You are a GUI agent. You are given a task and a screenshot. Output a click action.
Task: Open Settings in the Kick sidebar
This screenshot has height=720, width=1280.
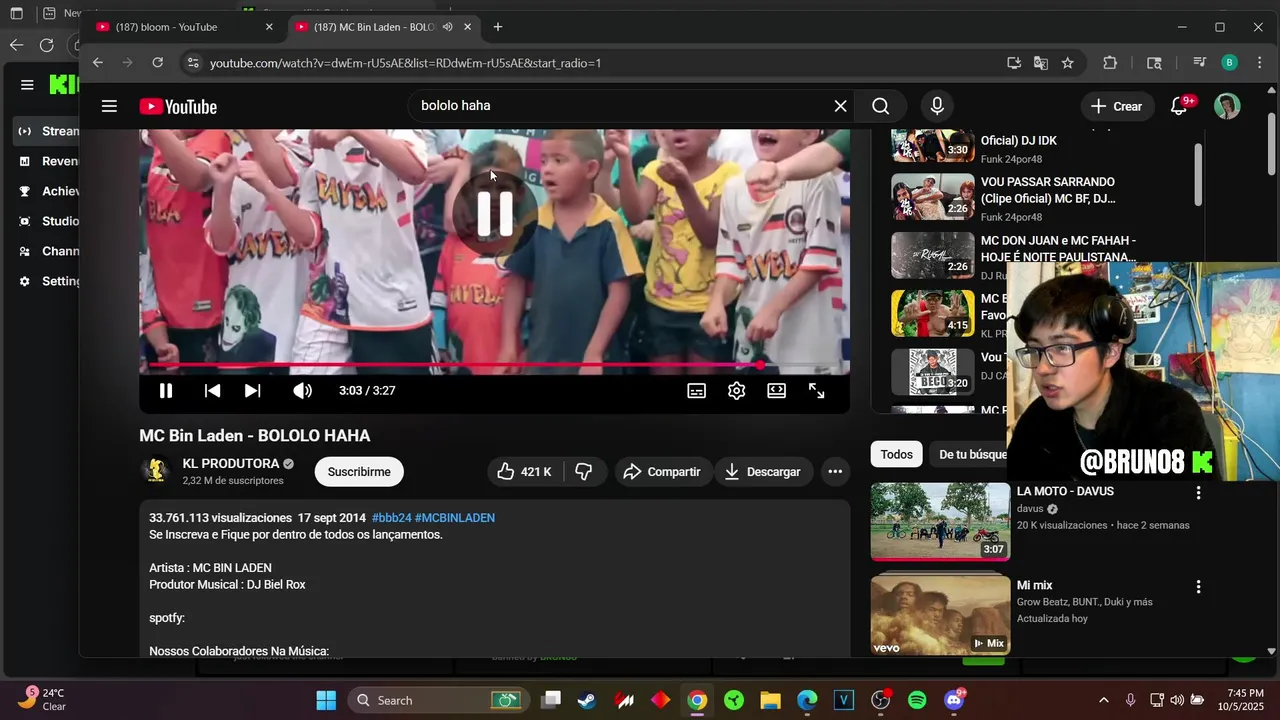48,281
